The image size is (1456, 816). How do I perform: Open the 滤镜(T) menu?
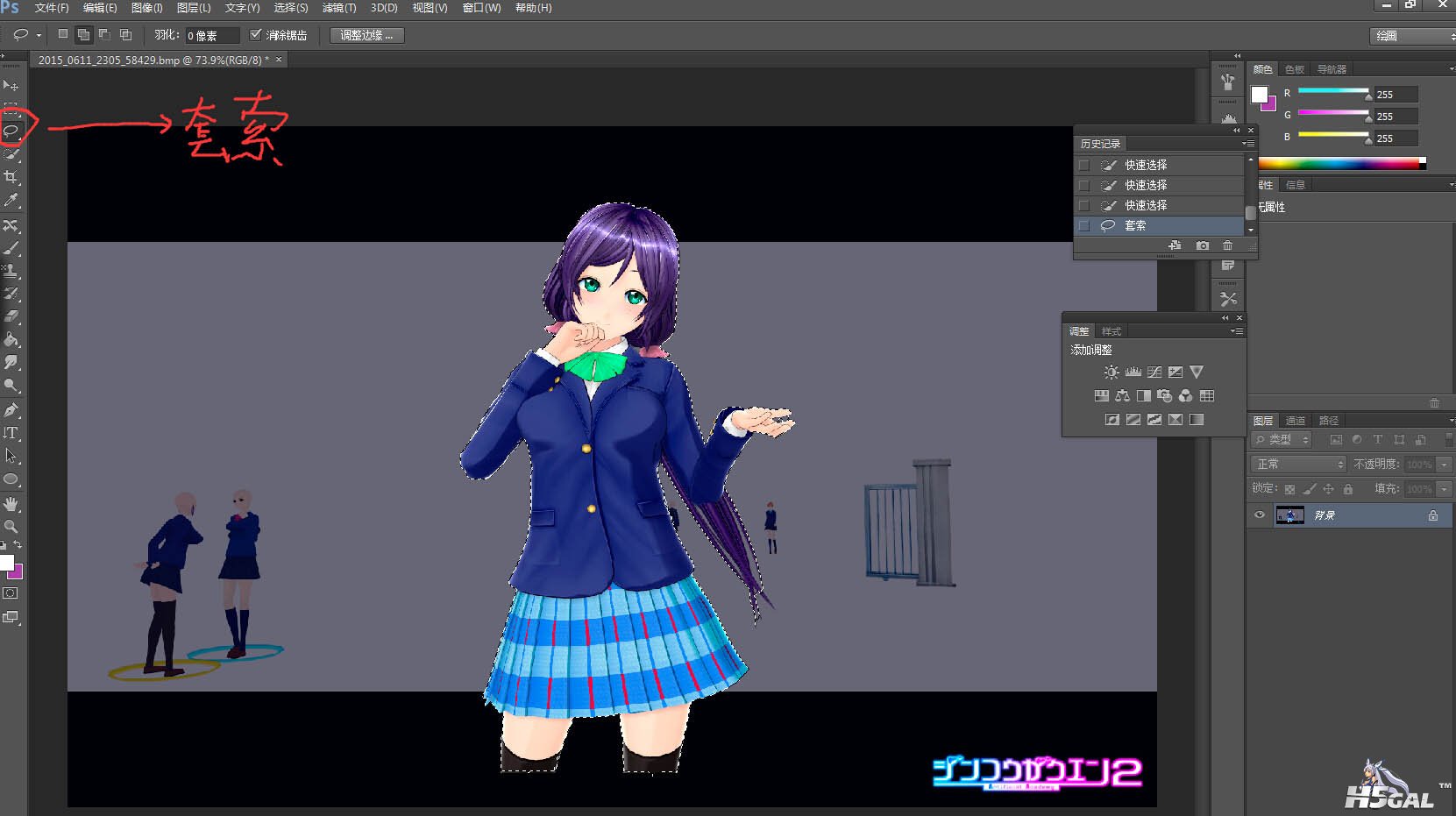coord(339,8)
